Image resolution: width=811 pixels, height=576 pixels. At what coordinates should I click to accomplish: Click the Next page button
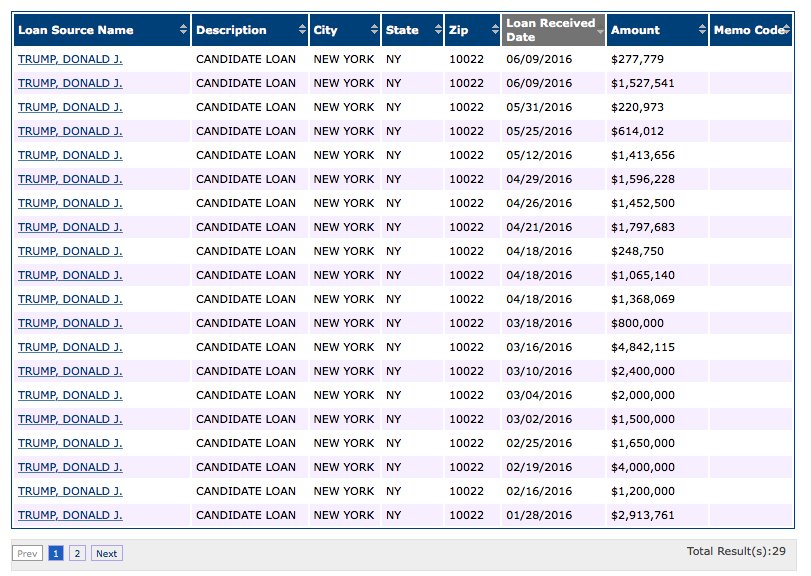pos(107,553)
